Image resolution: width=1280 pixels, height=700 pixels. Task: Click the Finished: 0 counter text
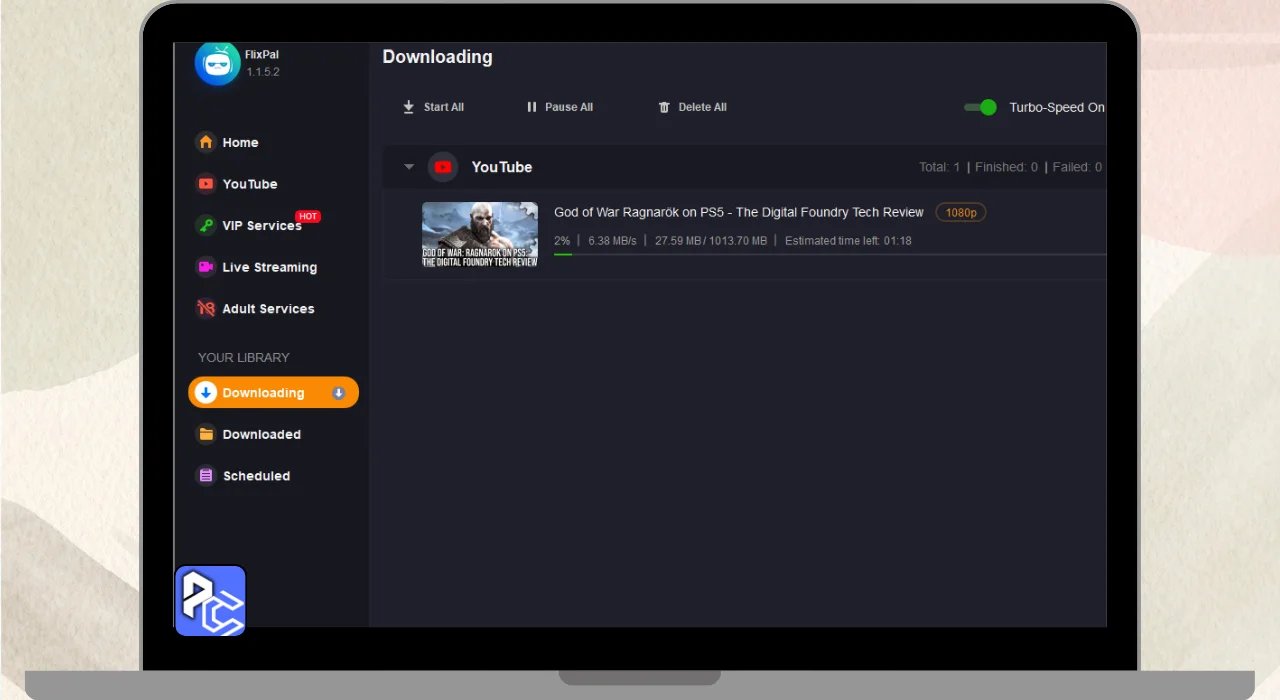[1006, 167]
